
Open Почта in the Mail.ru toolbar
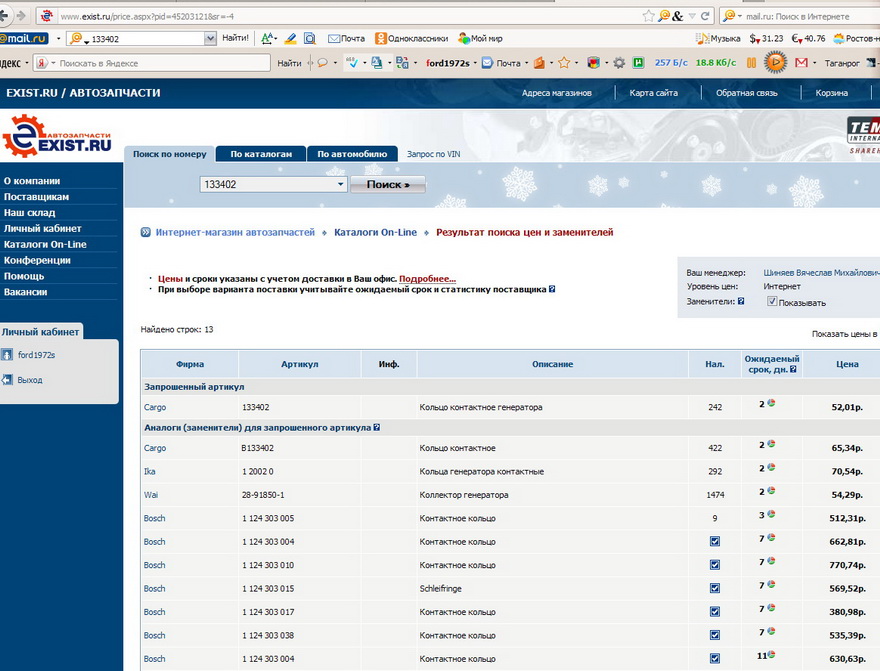346,39
